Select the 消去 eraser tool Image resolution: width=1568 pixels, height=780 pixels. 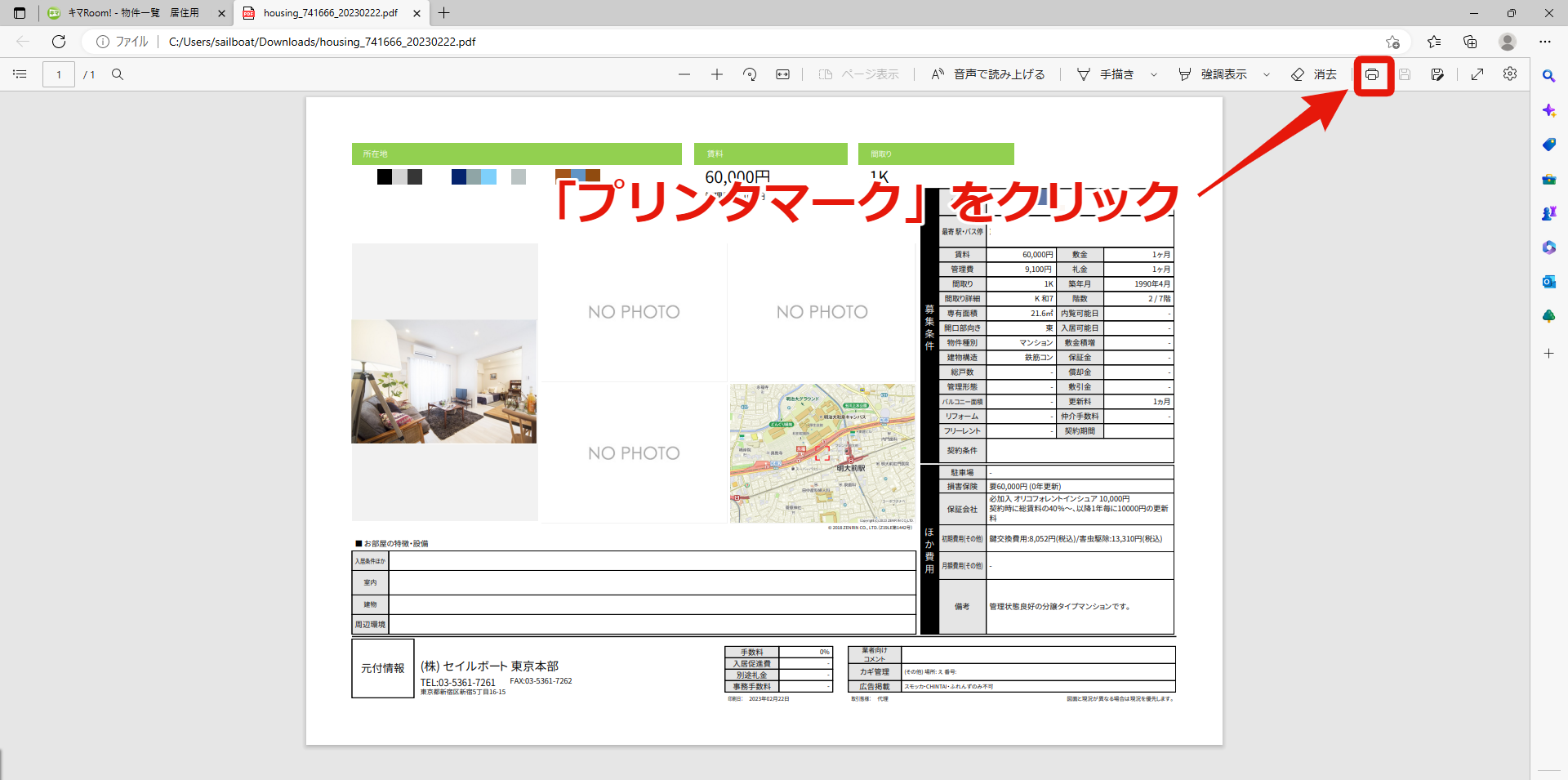click(x=1314, y=74)
